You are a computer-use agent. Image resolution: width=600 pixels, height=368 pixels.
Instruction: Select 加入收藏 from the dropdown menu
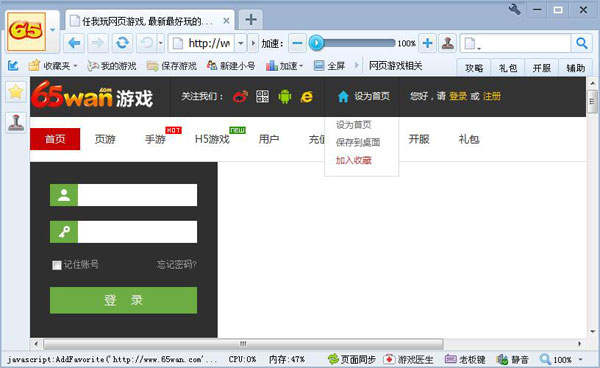click(354, 160)
